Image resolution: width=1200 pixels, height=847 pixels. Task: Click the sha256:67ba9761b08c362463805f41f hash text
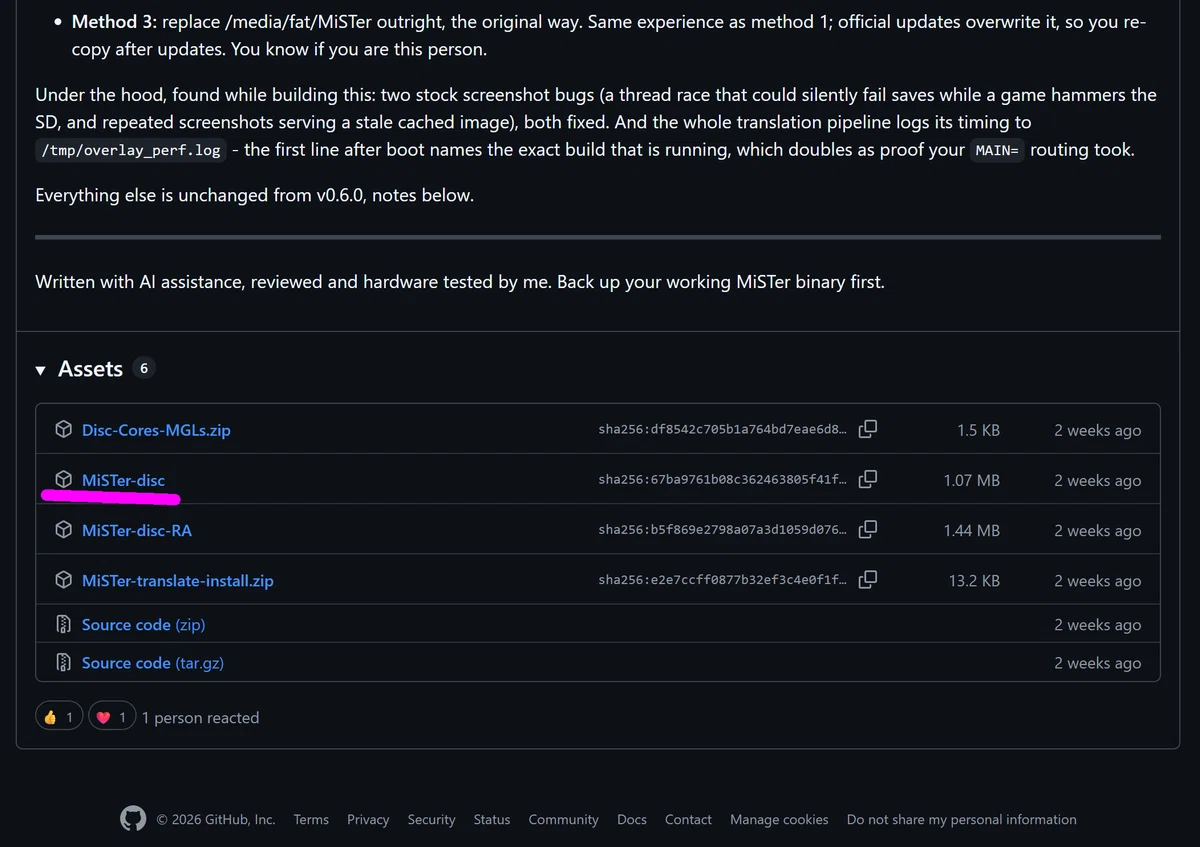pyautogui.click(x=723, y=480)
